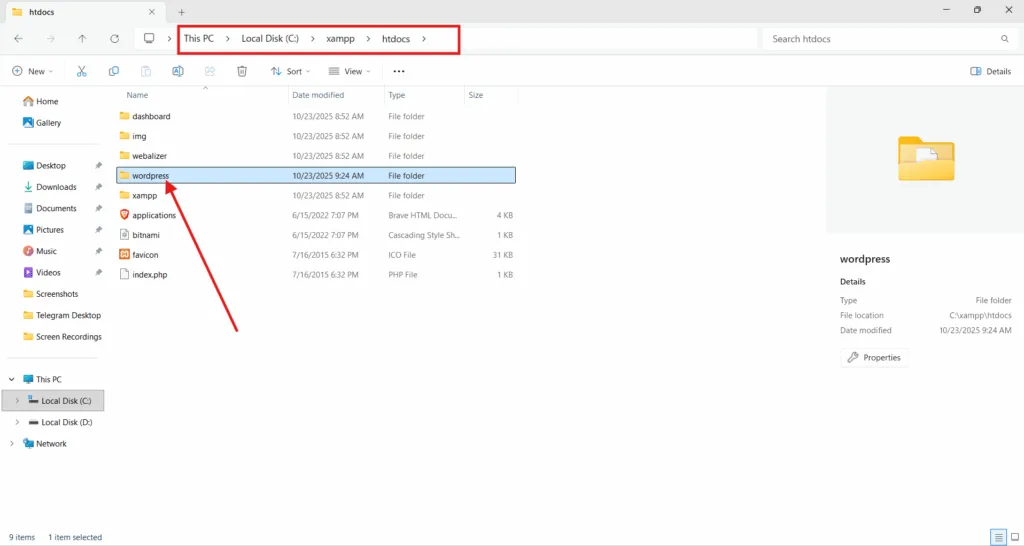The image size is (1024, 546).
Task: Open the New item dropdown
Action: click(x=33, y=71)
